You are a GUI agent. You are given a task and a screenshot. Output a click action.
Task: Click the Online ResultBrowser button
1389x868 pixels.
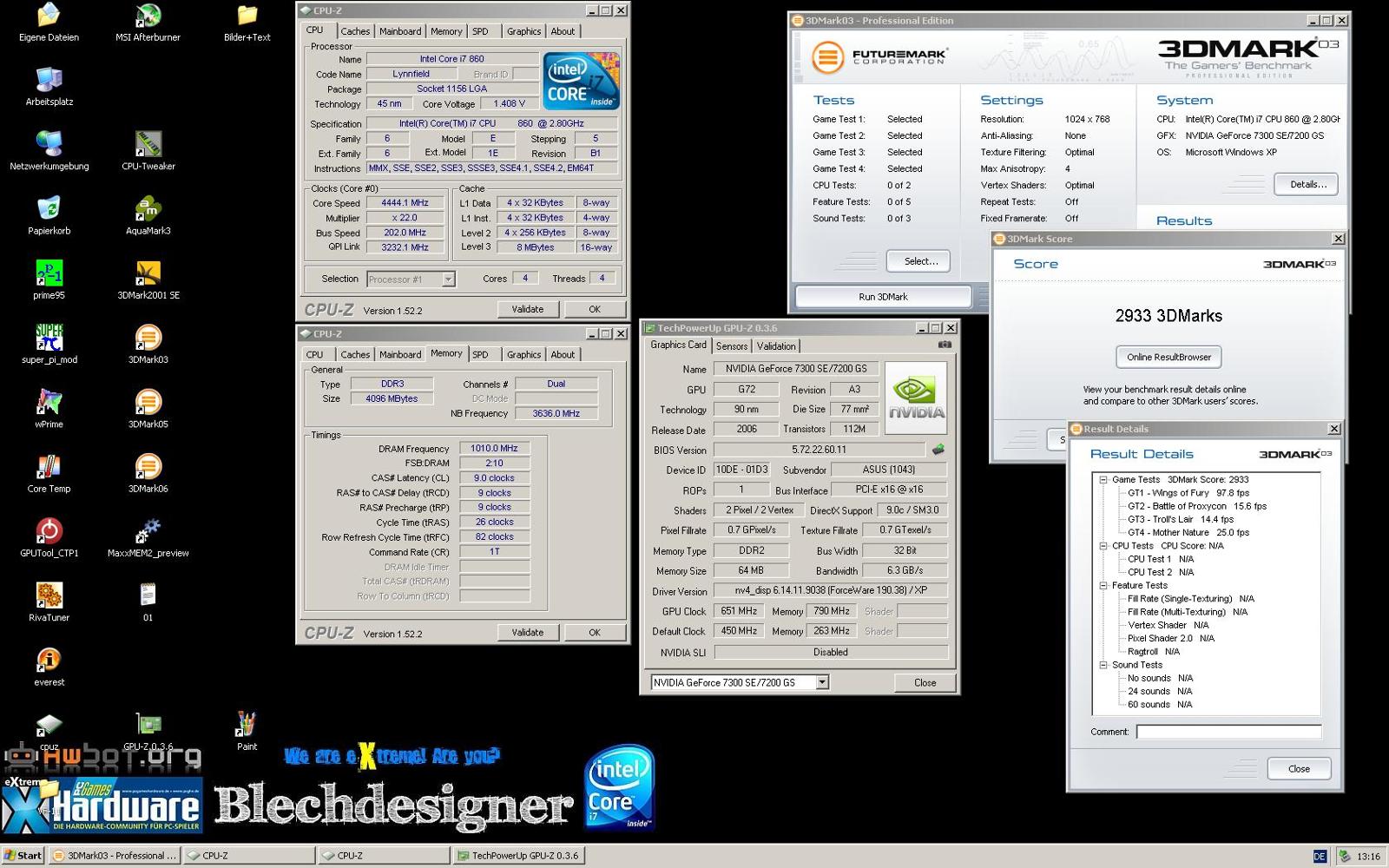[1168, 357]
